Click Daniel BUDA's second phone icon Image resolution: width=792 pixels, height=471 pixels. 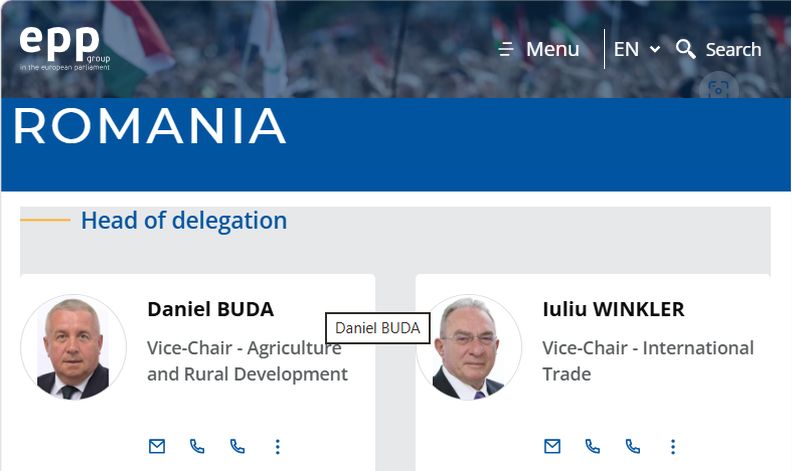tap(237, 446)
